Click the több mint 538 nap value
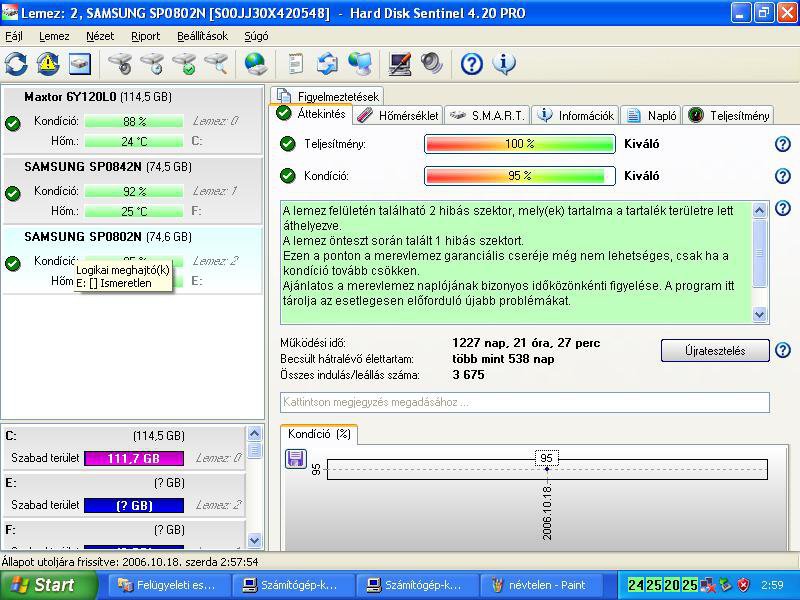The width and height of the screenshot is (800, 600). (x=503, y=359)
